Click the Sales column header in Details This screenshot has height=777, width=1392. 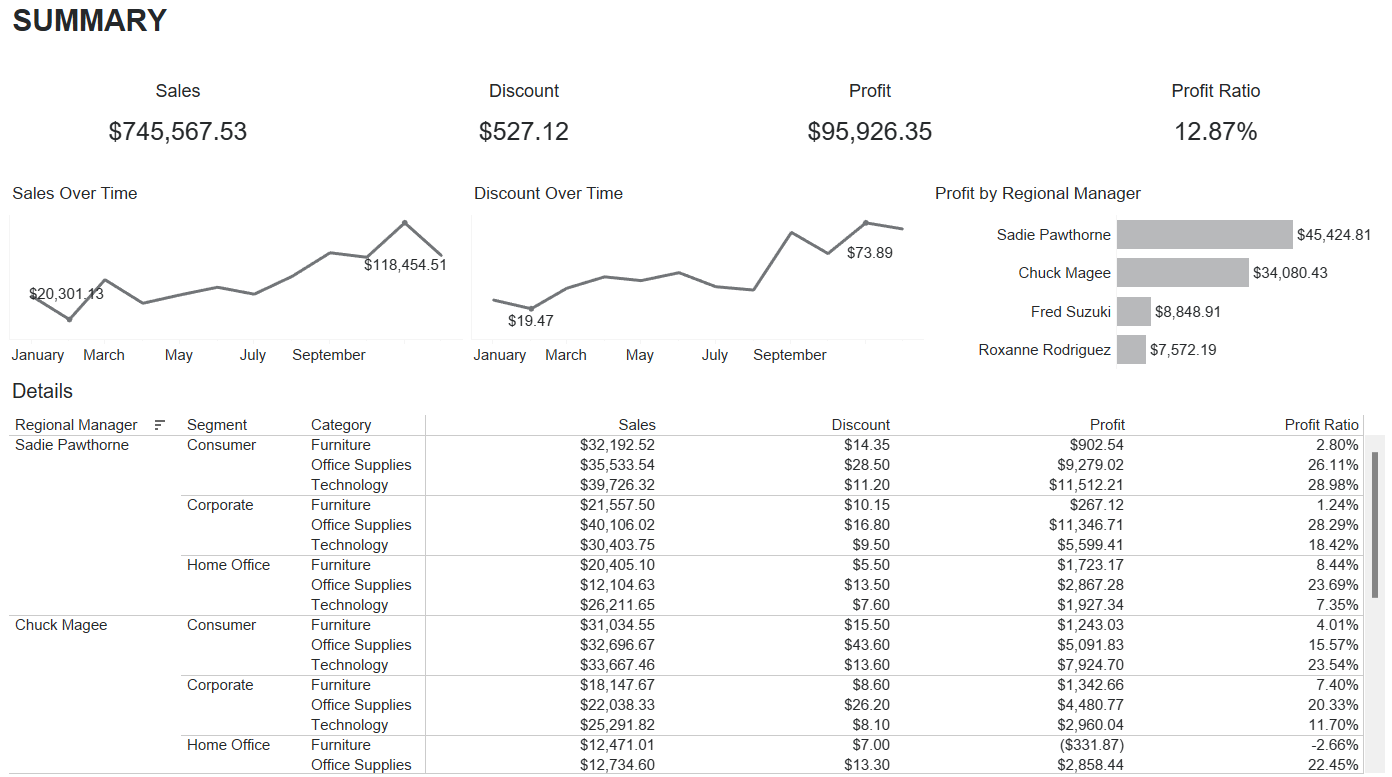[x=637, y=425]
